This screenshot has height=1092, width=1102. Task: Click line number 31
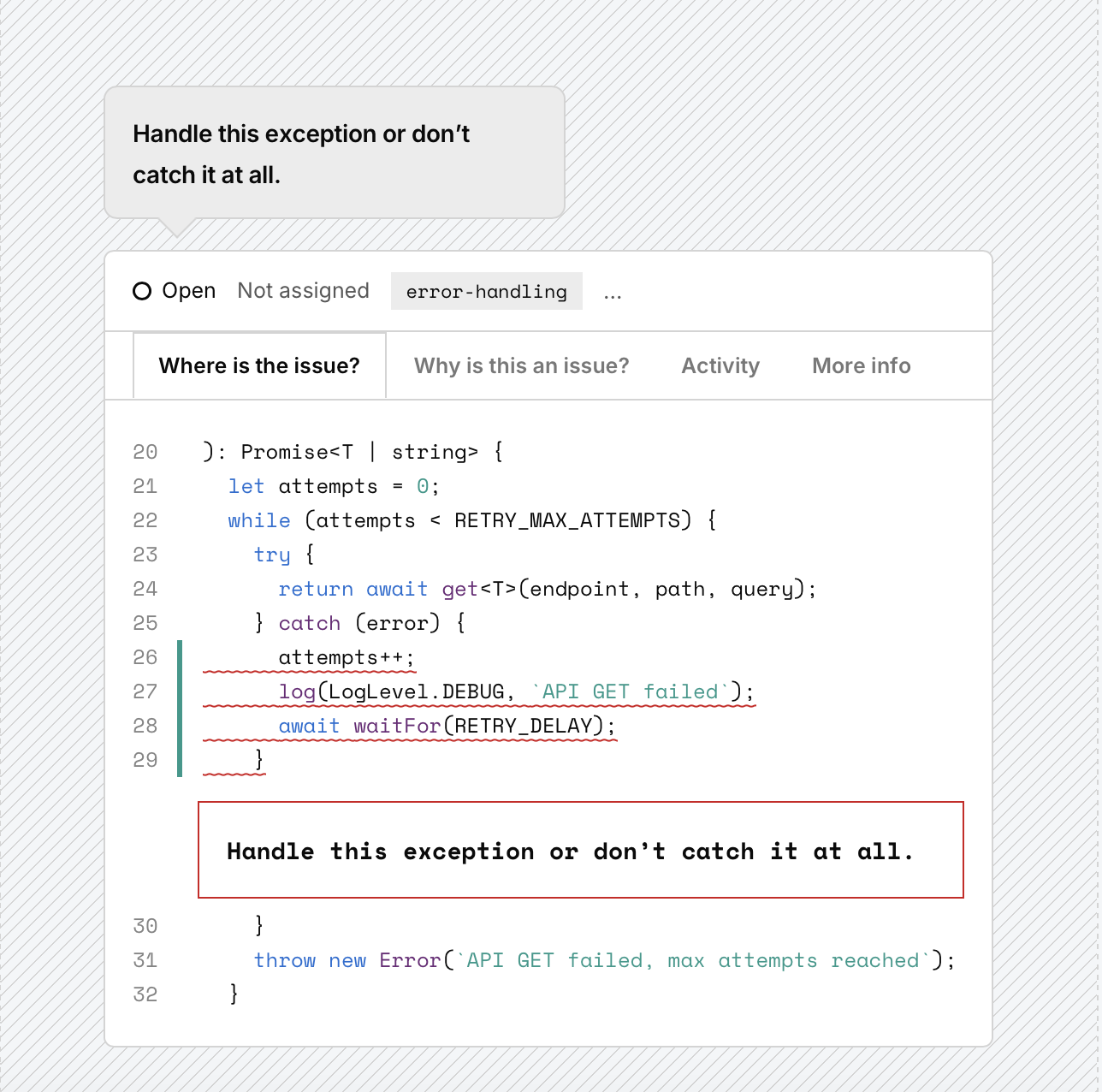click(145, 960)
